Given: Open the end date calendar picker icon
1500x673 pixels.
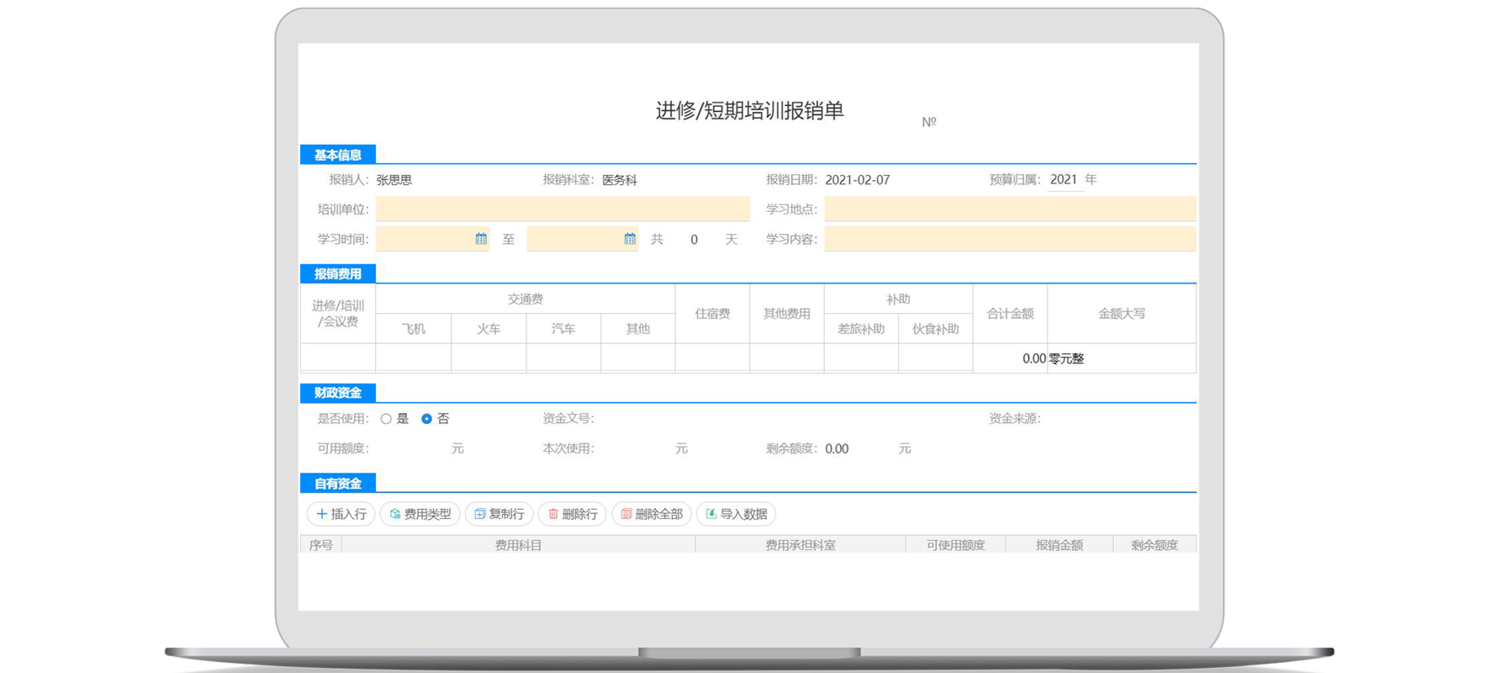Looking at the screenshot, I should tap(630, 239).
